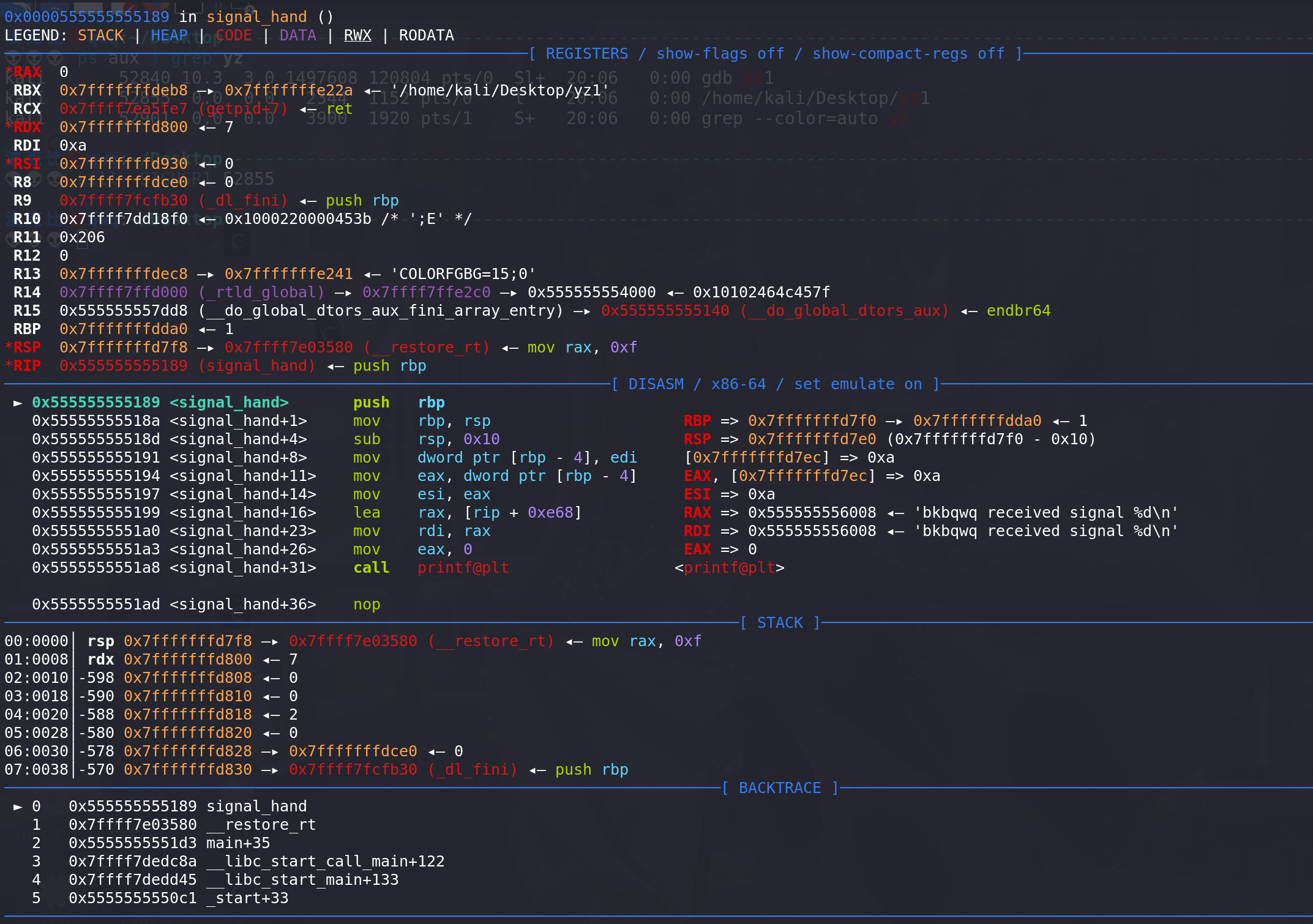
Task: Select stack address 0x7fffffffd828
Action: coord(188,751)
